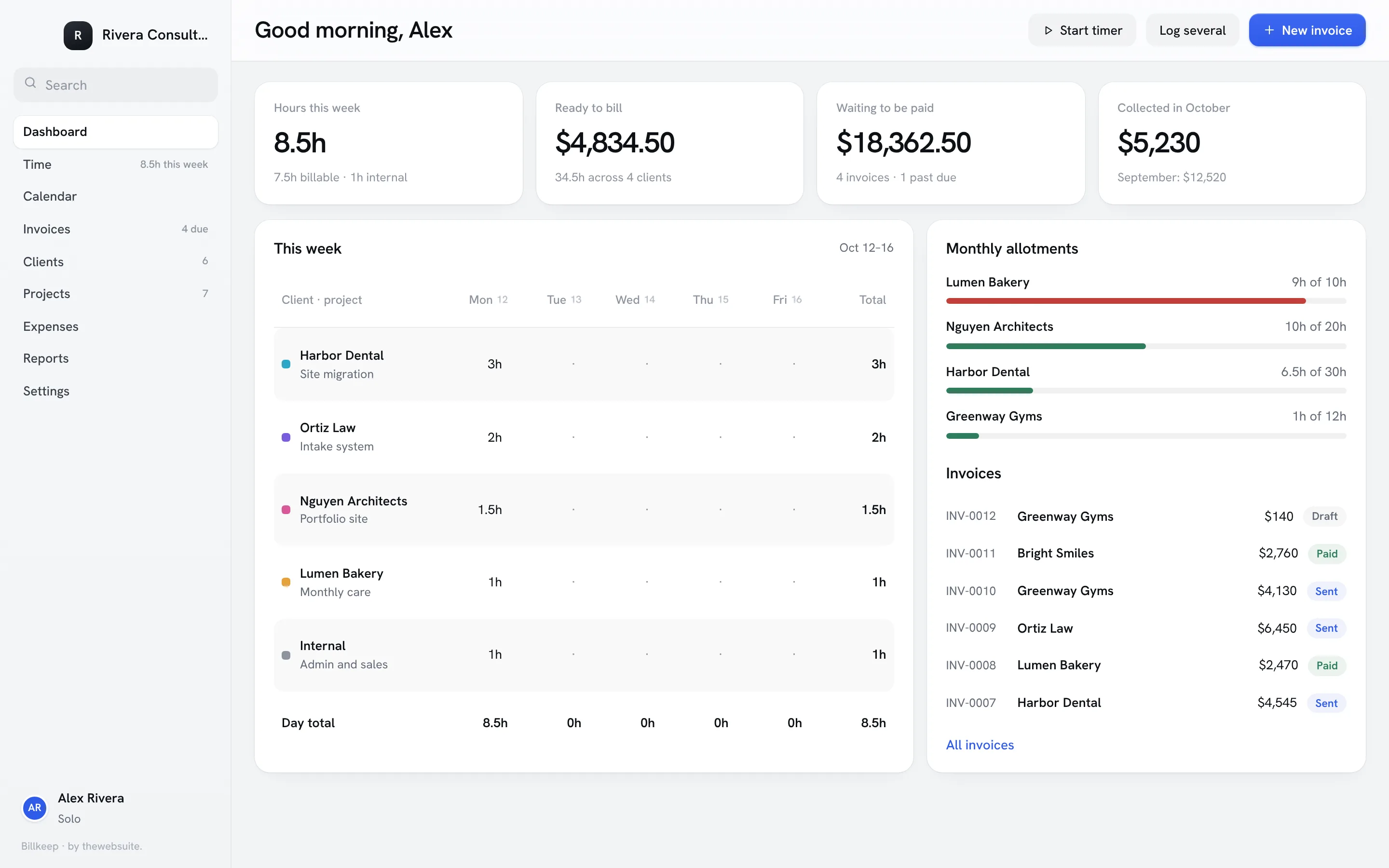Open Invoices in the sidebar
Image resolution: width=1389 pixels, height=868 pixels.
[115, 229]
